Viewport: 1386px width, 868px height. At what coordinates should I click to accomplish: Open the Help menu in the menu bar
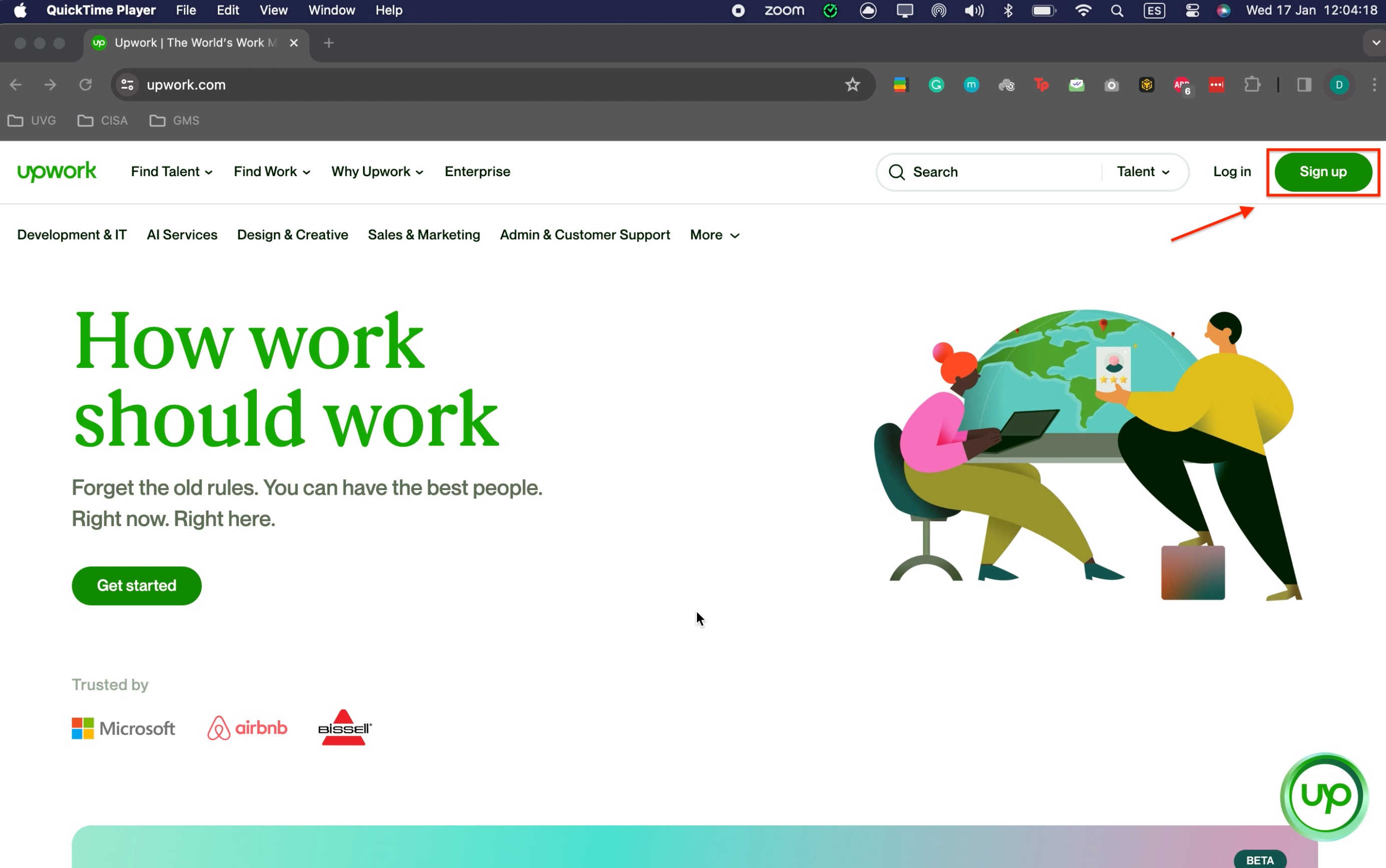tap(389, 11)
